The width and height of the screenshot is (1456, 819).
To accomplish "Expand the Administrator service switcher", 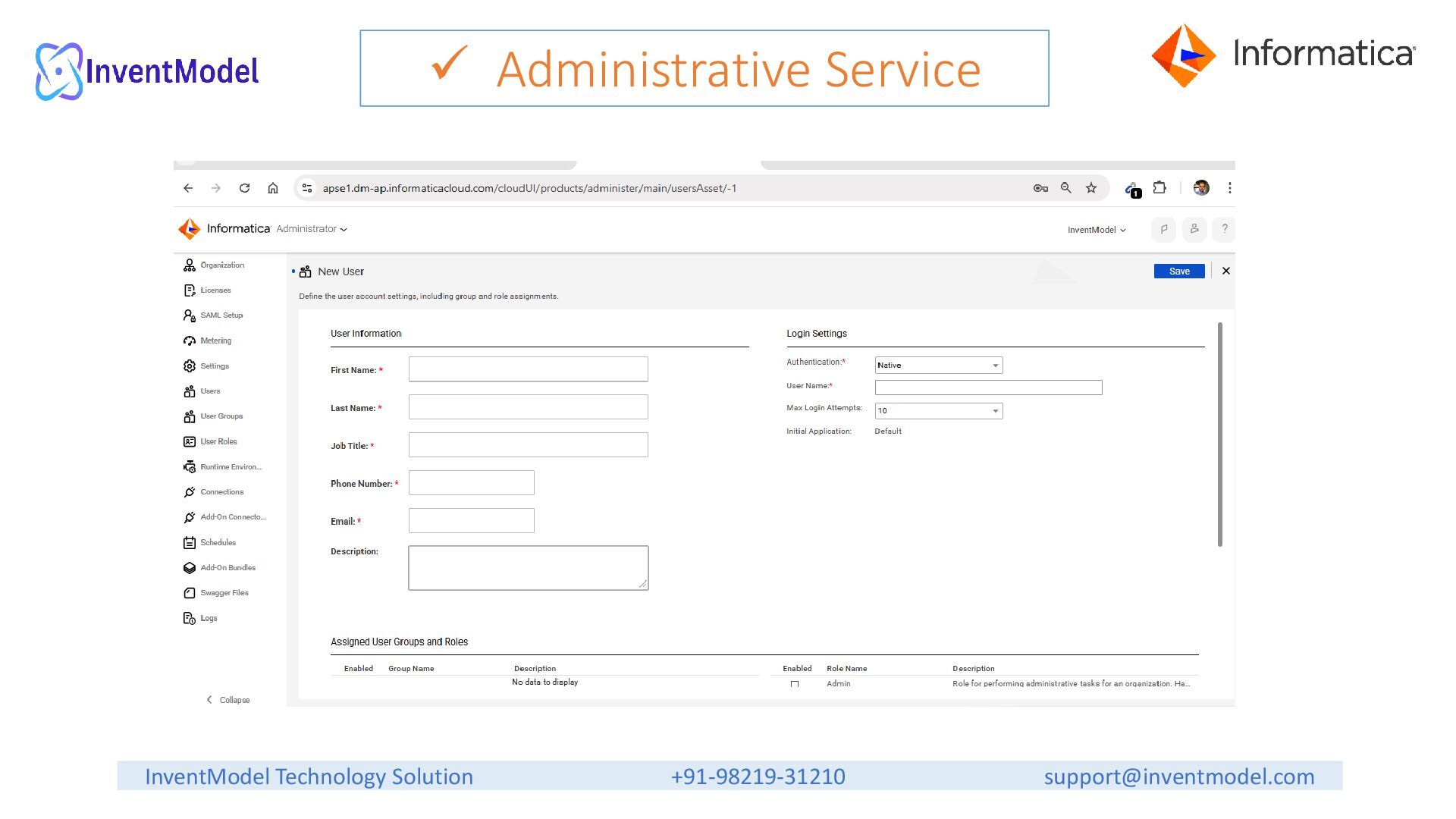I will tap(312, 229).
